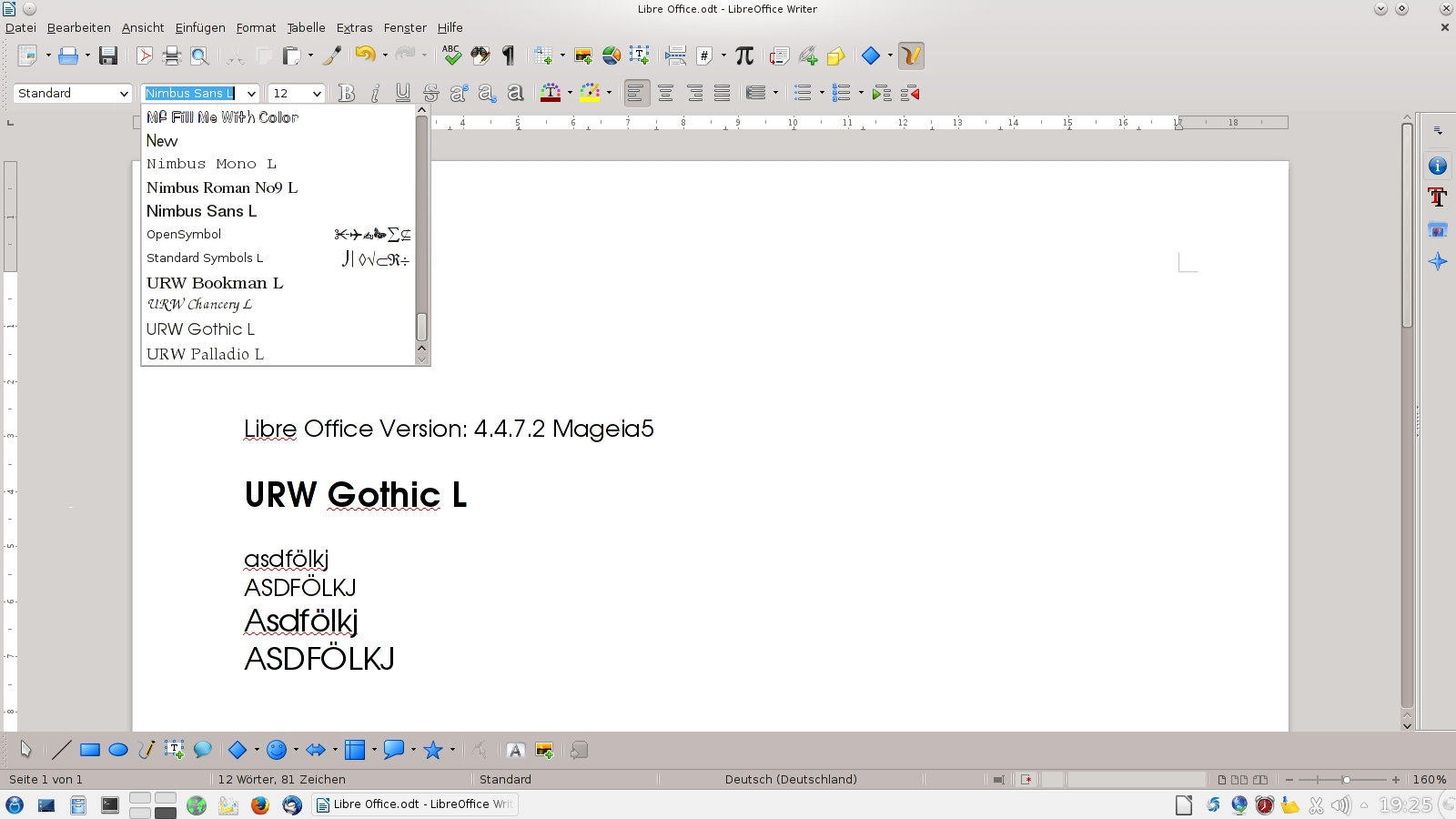Click the font list scrollbar thumb
Screen dimensions: 1456x819
click(421, 327)
